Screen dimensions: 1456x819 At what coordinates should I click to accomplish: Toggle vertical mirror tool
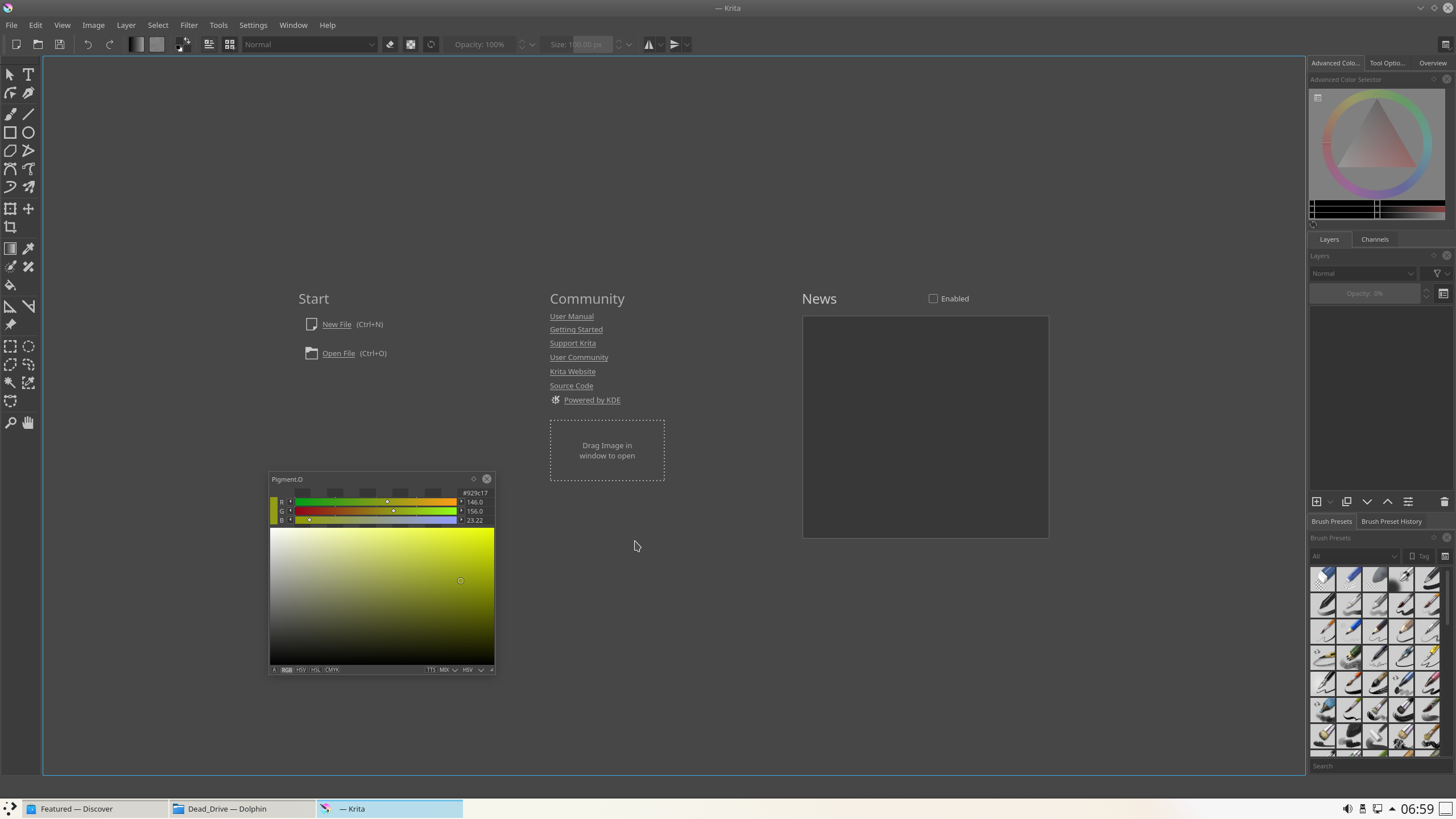pyautogui.click(x=675, y=44)
